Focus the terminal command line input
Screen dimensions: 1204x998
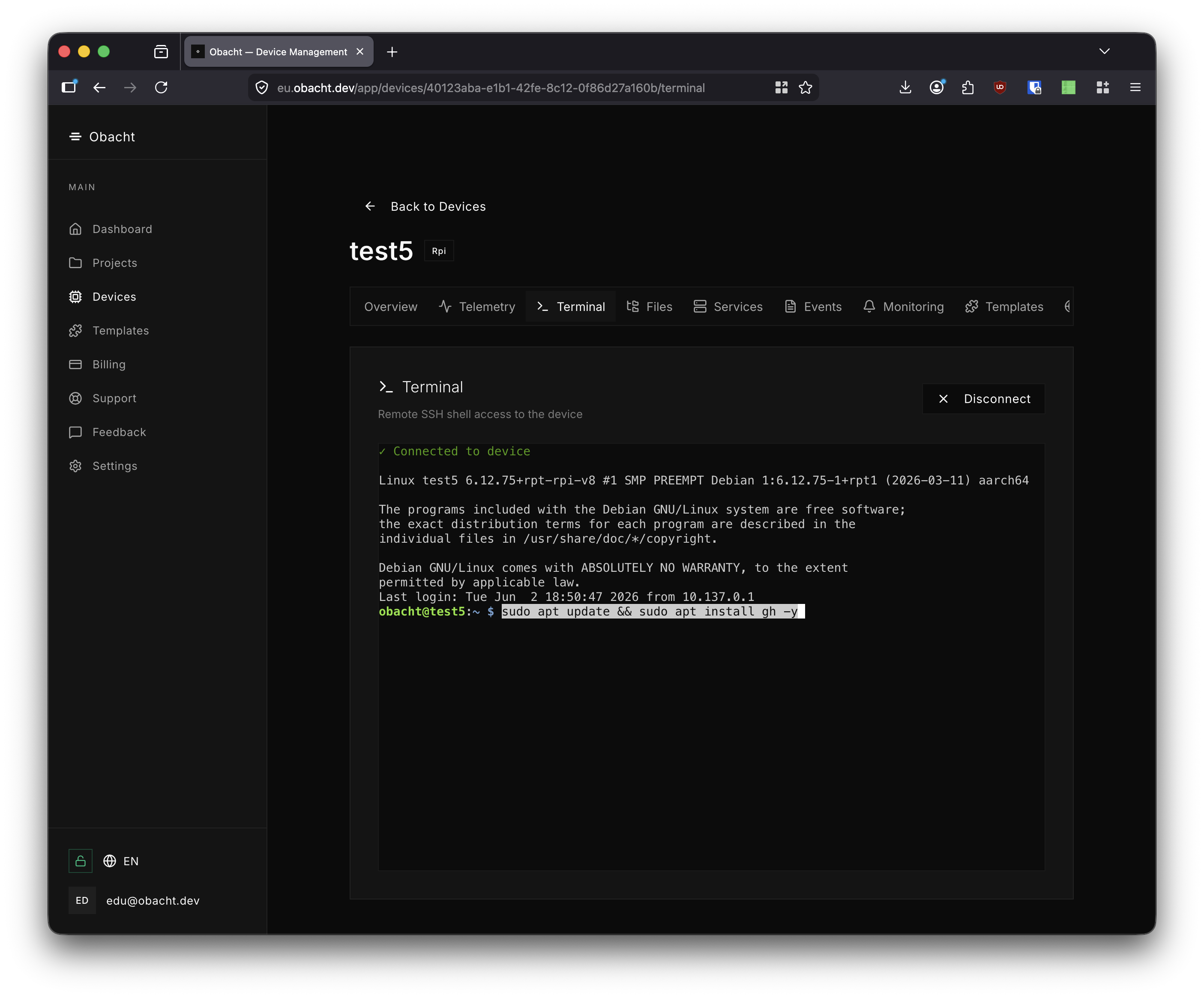(653, 612)
